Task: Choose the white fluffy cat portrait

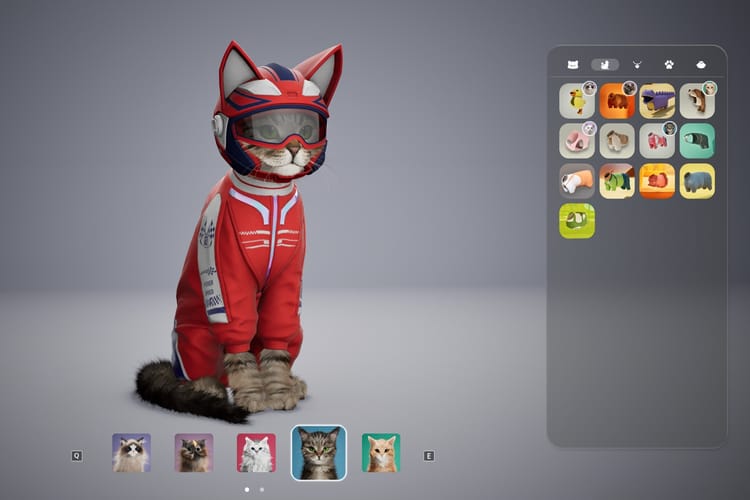Action: click(x=256, y=453)
